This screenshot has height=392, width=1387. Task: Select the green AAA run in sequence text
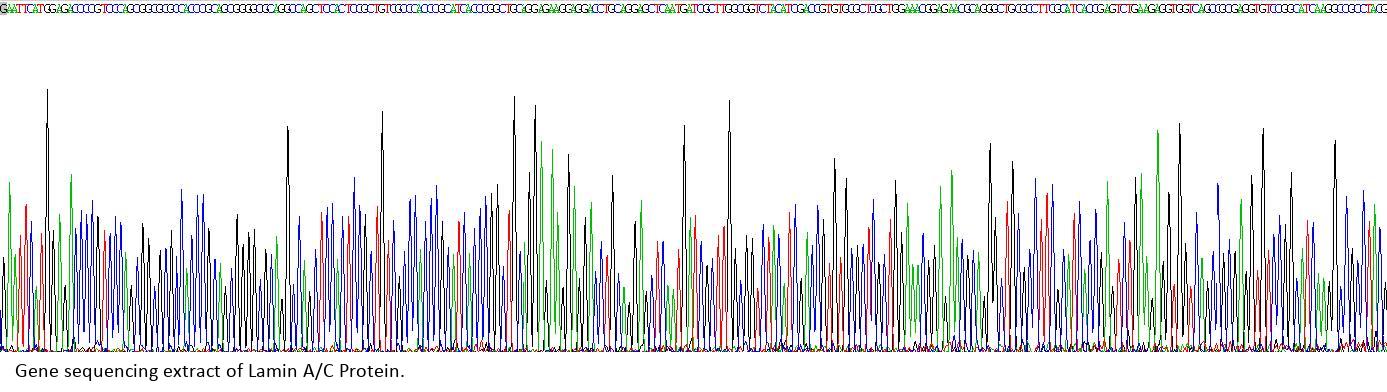(x=912, y=9)
